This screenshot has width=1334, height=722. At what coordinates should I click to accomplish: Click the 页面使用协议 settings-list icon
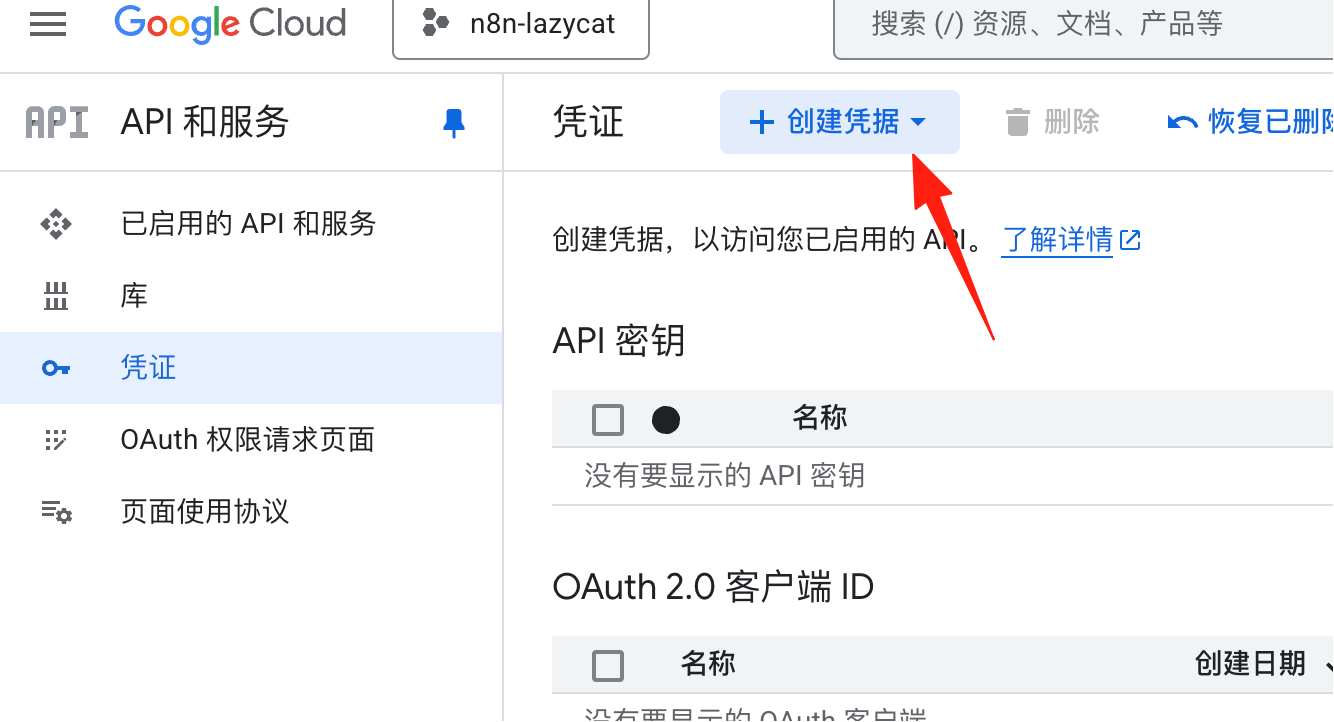point(56,512)
